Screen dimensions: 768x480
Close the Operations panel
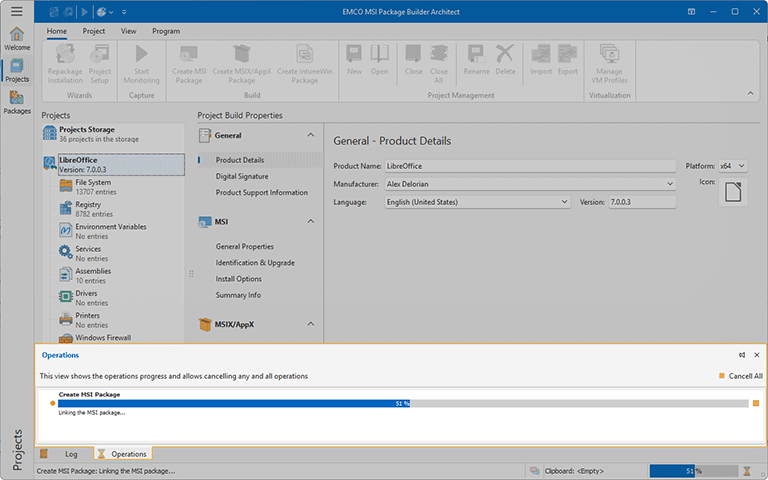coord(757,355)
